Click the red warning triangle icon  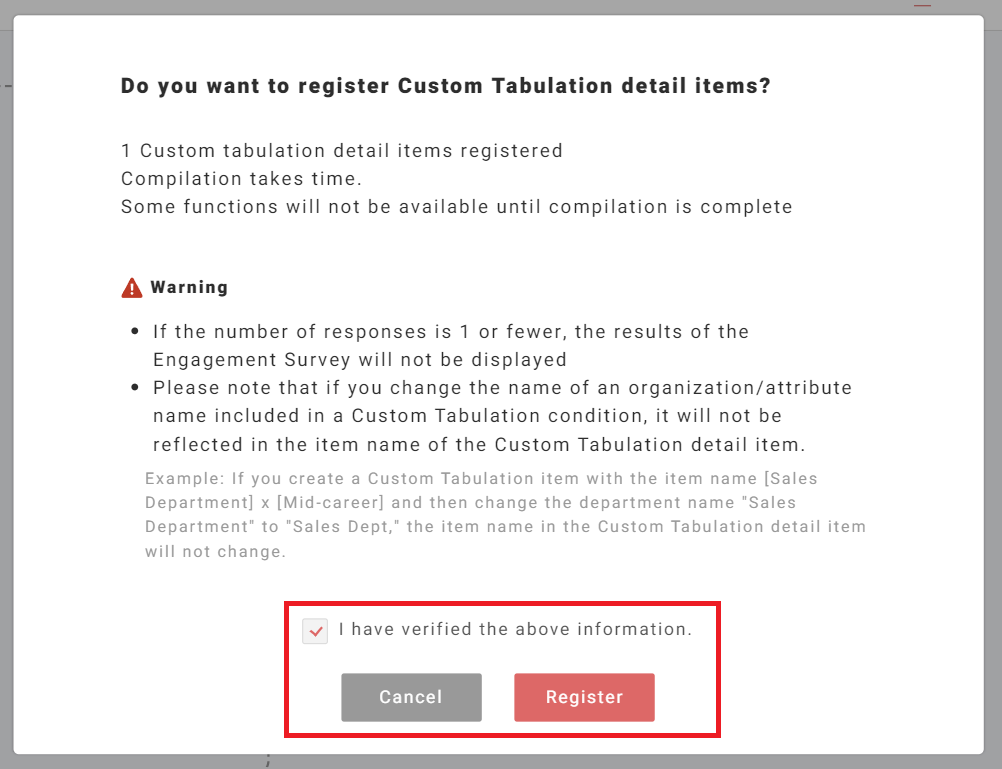[x=132, y=288]
